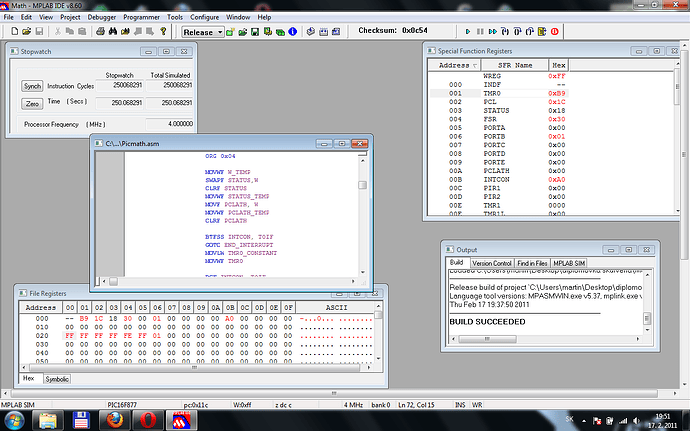Click the yellow question mark Help icon
The width and height of the screenshot is (690, 431).
[x=163, y=31]
